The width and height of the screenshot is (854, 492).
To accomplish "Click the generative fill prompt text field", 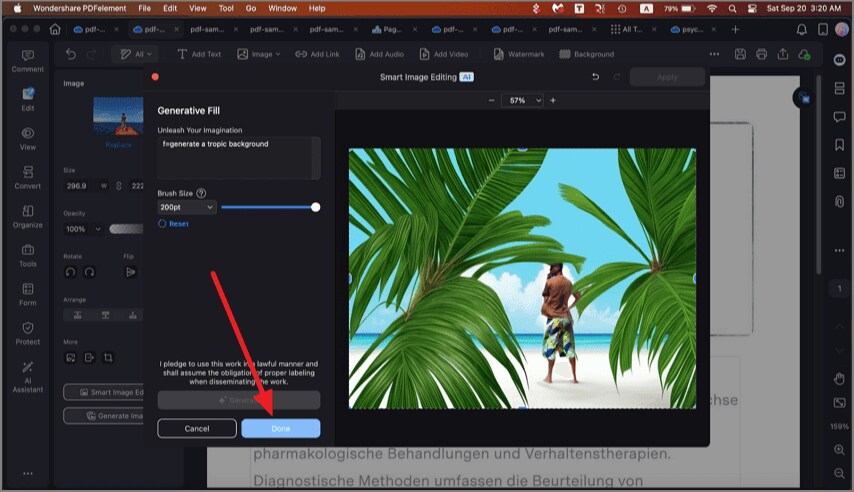I will [238, 157].
